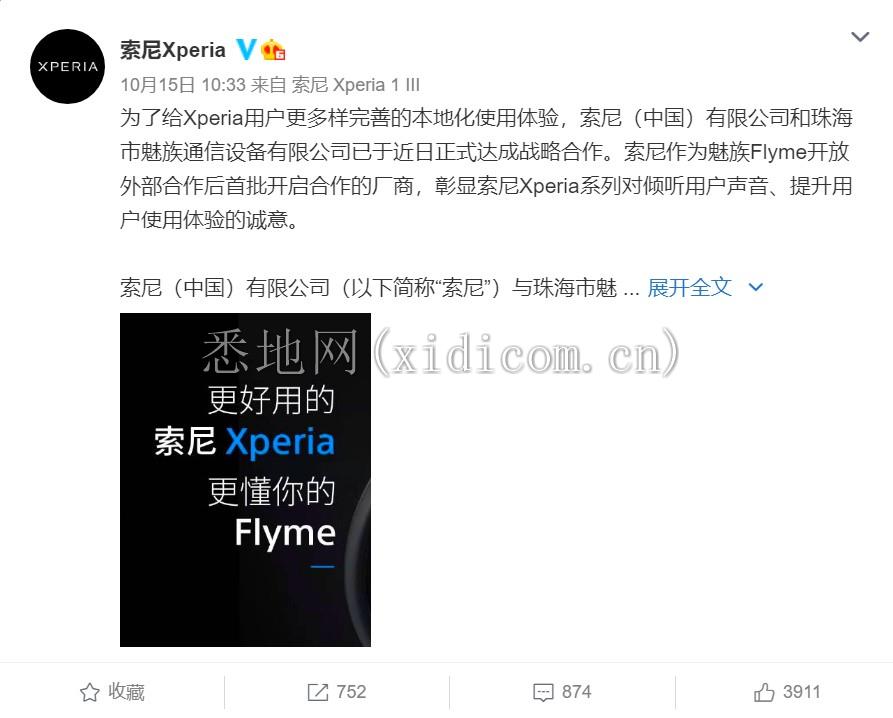
Task: Click the 10月15日 10:33 timestamp
Action: point(183,85)
